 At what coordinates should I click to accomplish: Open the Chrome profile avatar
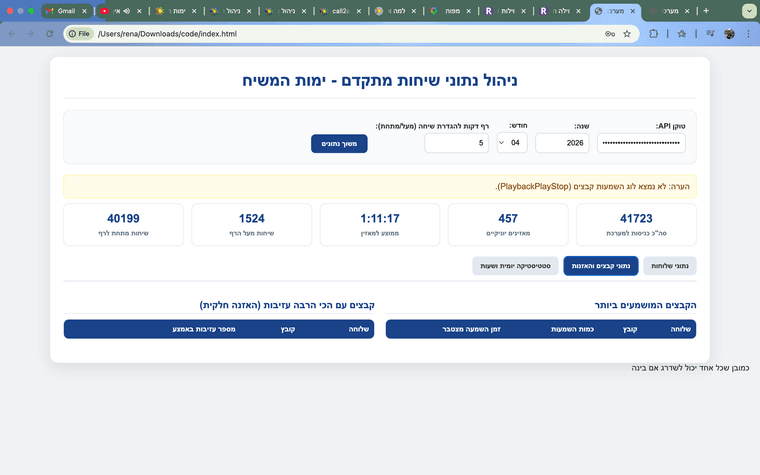coord(729,34)
